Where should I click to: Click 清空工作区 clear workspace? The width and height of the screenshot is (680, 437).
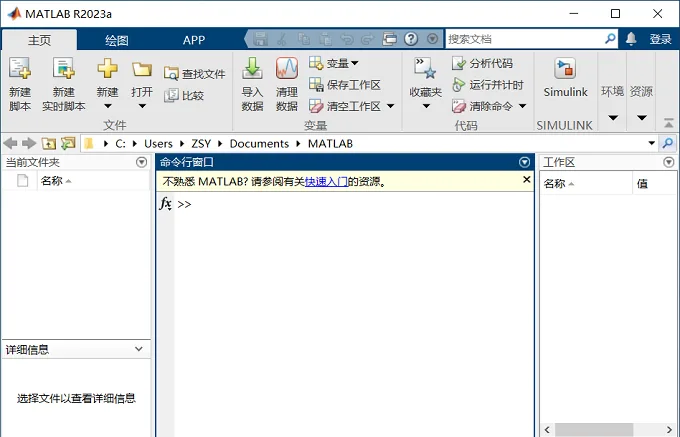click(345, 106)
